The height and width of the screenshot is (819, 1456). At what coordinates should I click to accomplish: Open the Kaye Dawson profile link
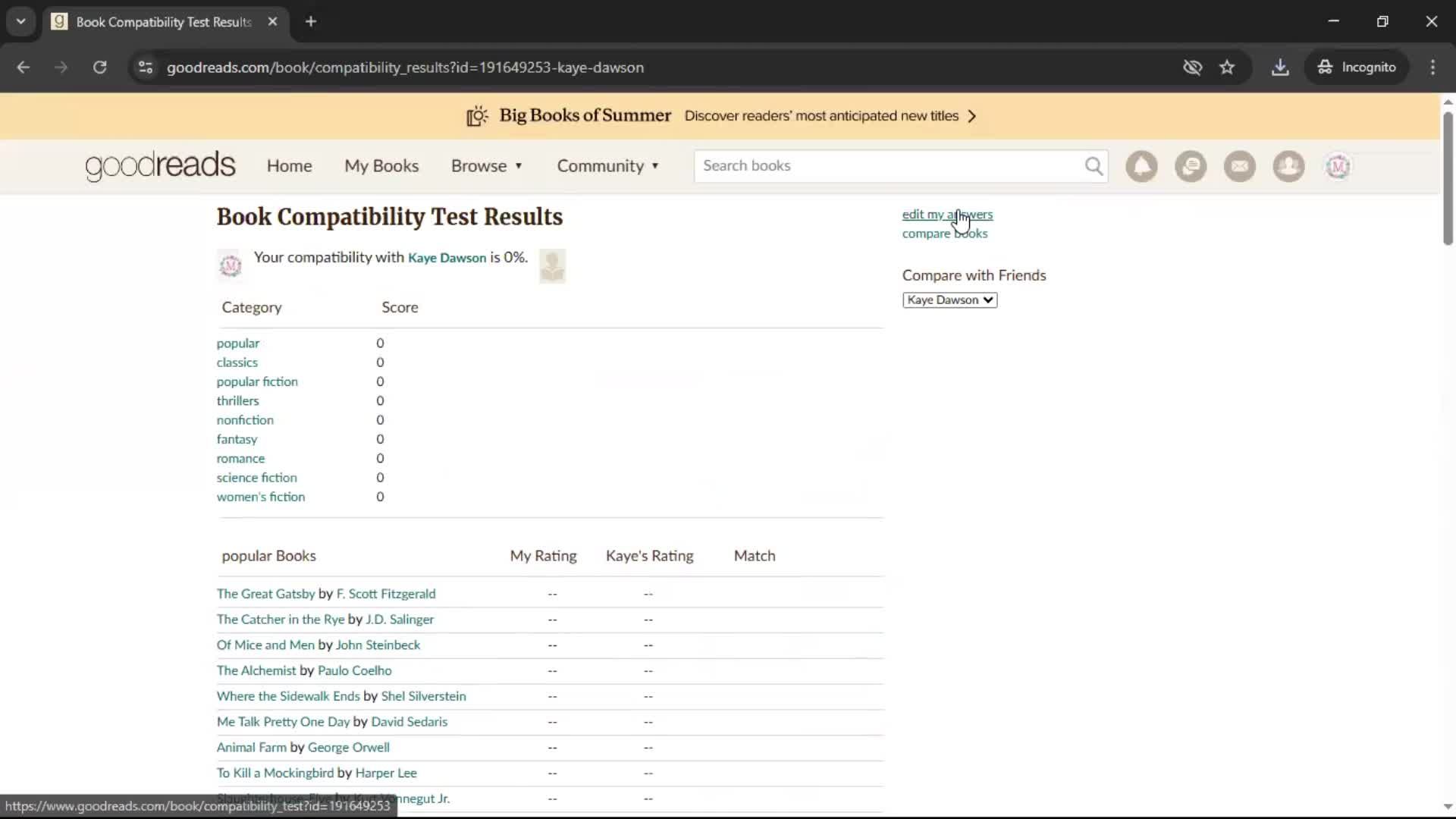click(x=447, y=258)
